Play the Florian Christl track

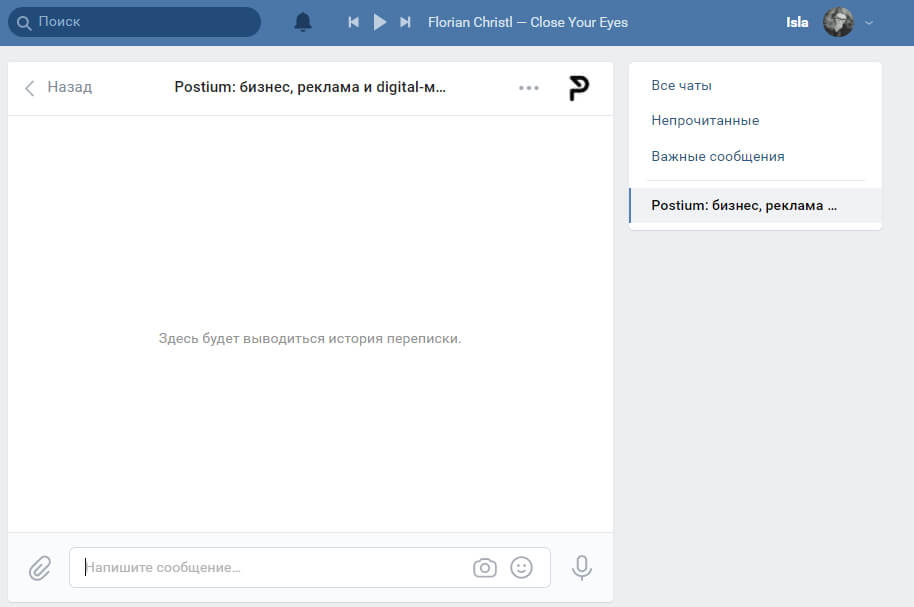click(x=379, y=22)
